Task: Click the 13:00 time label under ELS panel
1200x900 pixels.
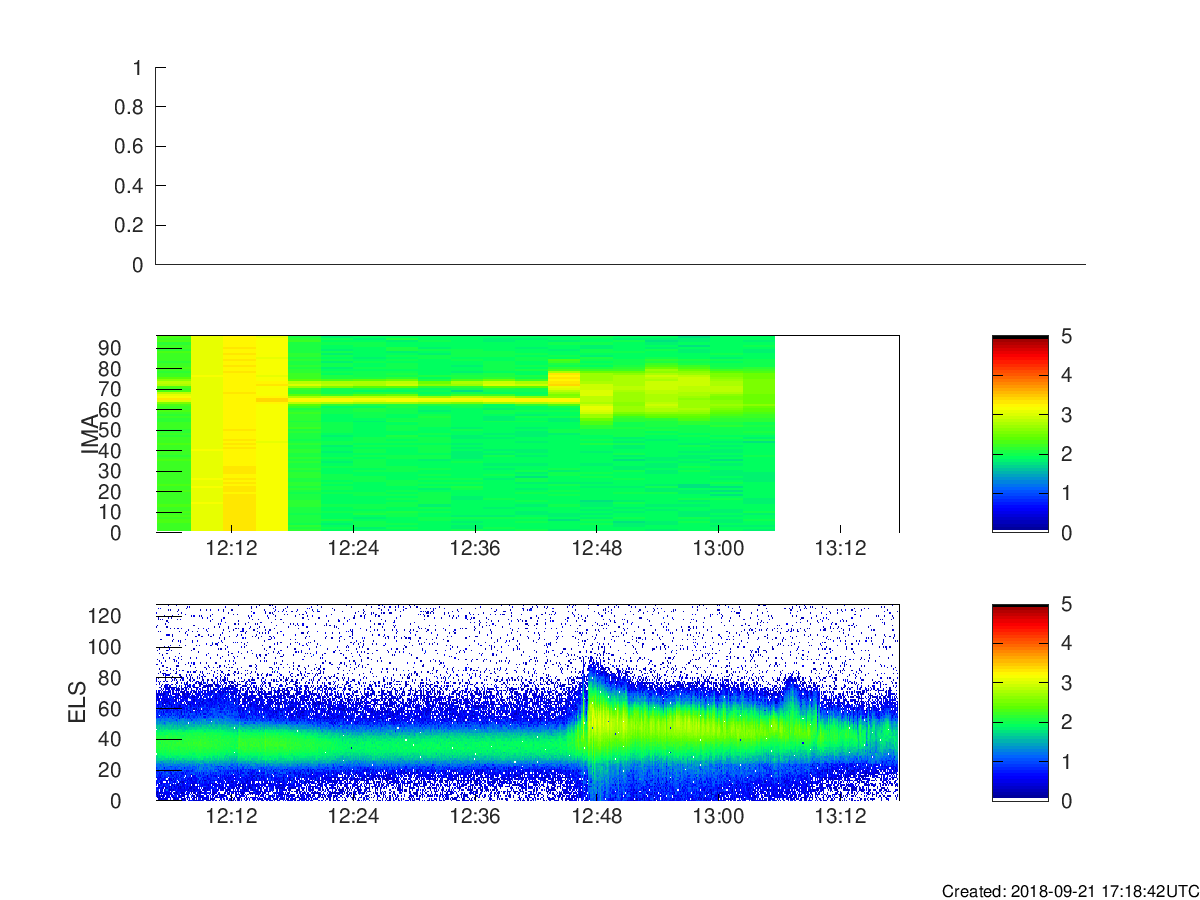Action: pyautogui.click(x=719, y=816)
